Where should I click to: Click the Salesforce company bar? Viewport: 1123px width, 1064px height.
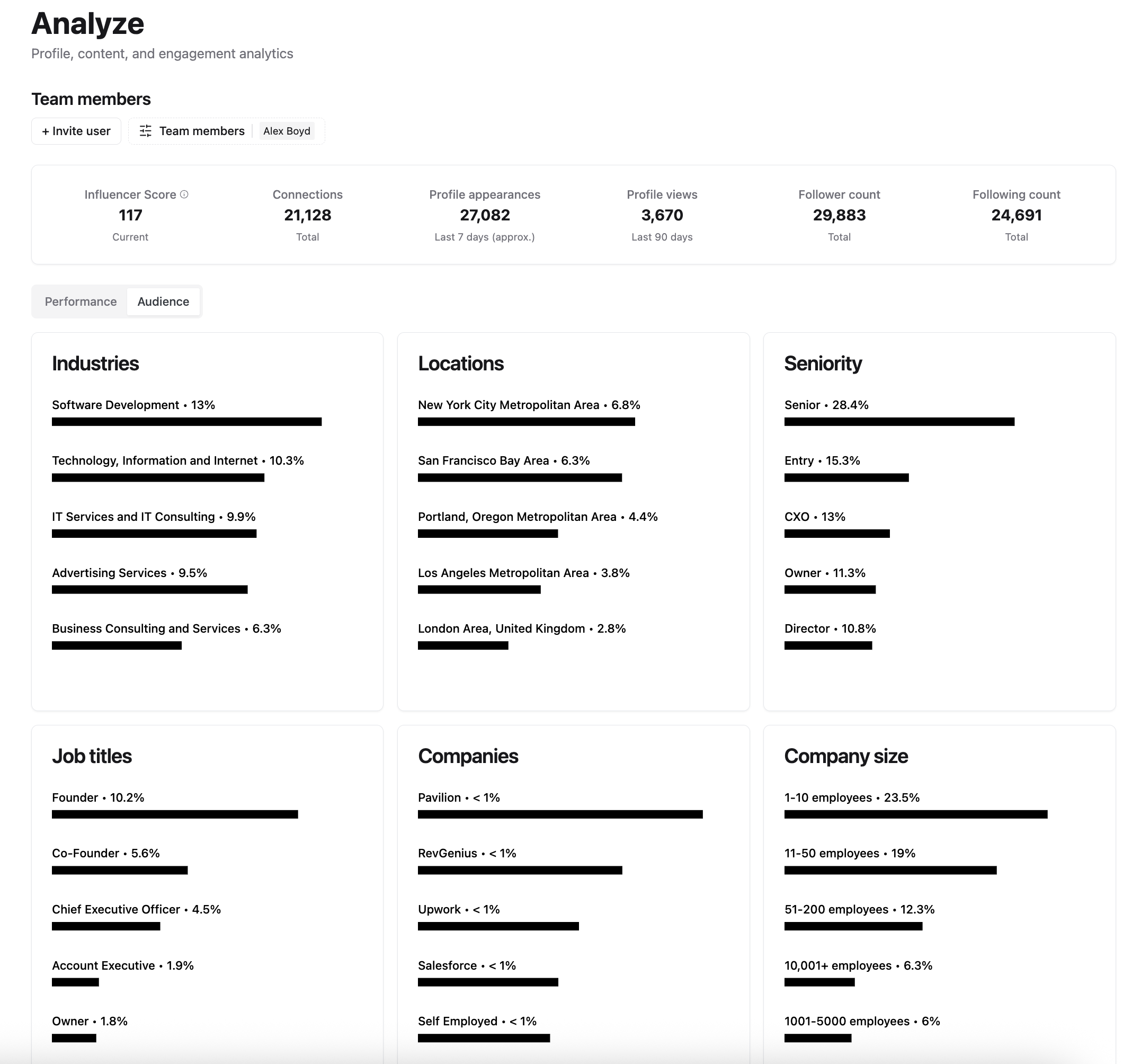coord(488,982)
